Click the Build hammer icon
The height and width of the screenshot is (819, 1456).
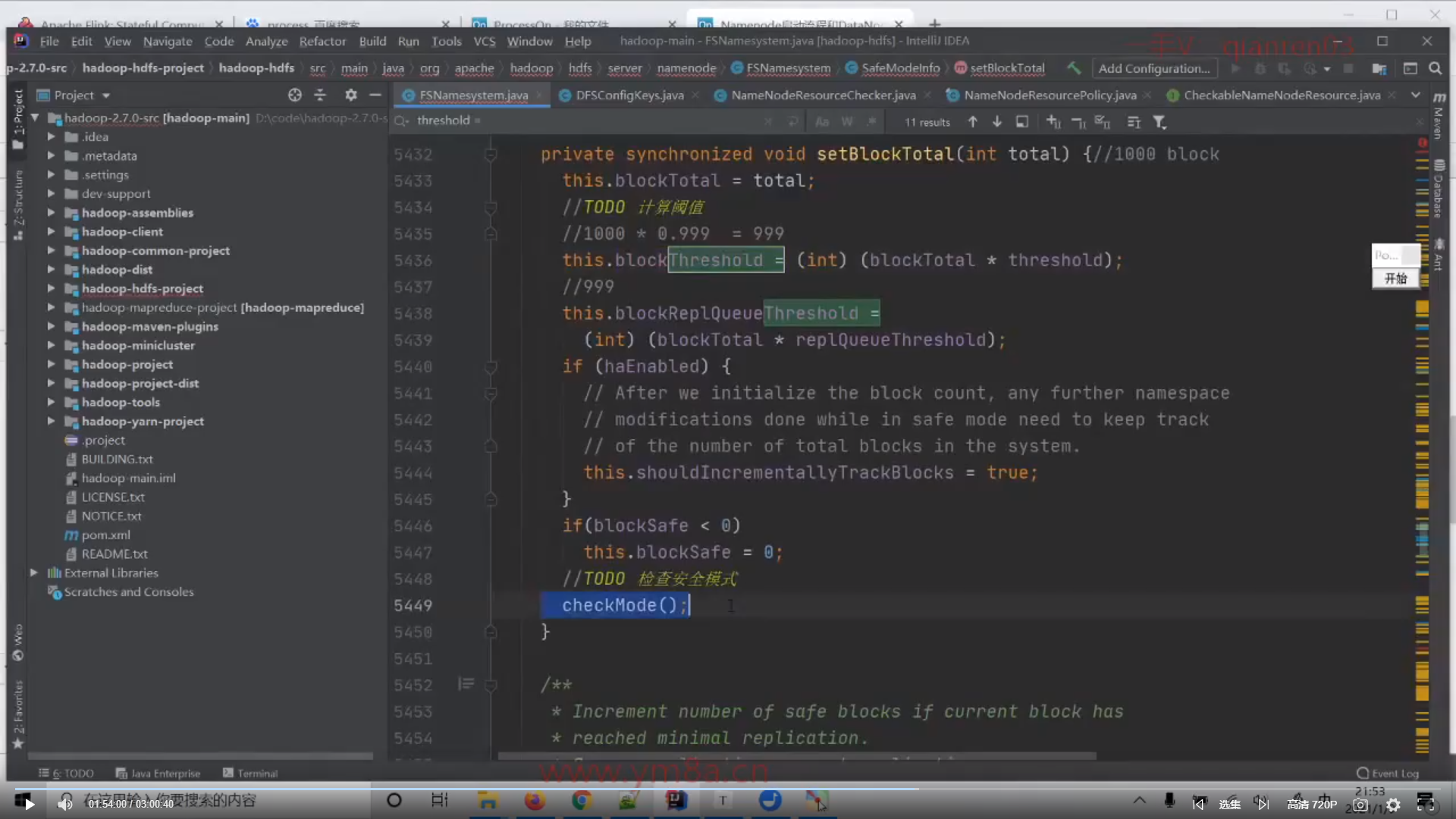point(1074,67)
